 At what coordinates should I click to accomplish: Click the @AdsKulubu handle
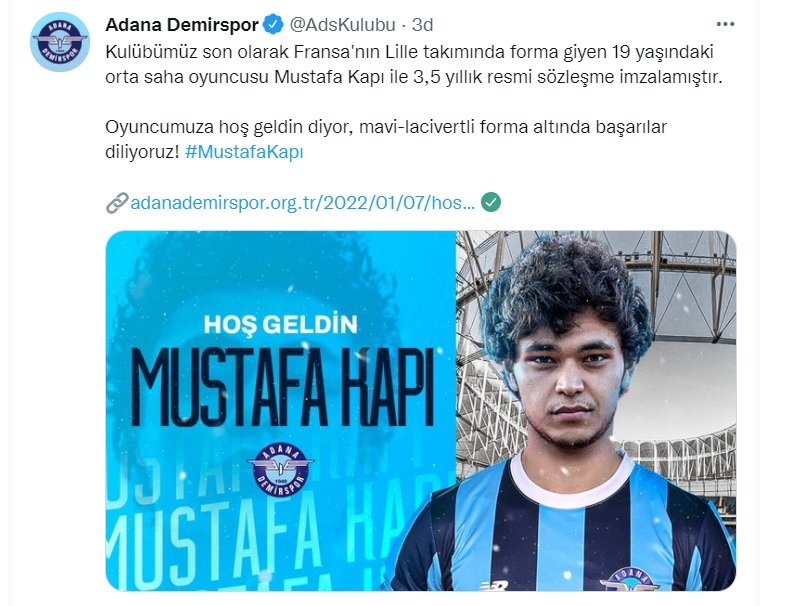(x=343, y=25)
